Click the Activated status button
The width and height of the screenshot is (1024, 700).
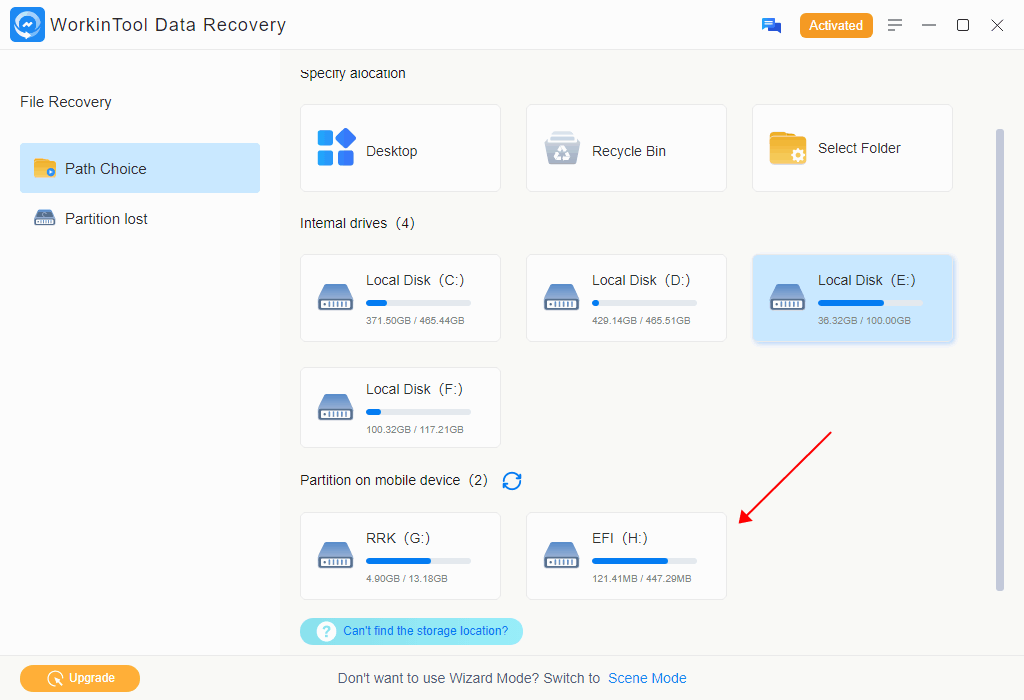(x=836, y=26)
